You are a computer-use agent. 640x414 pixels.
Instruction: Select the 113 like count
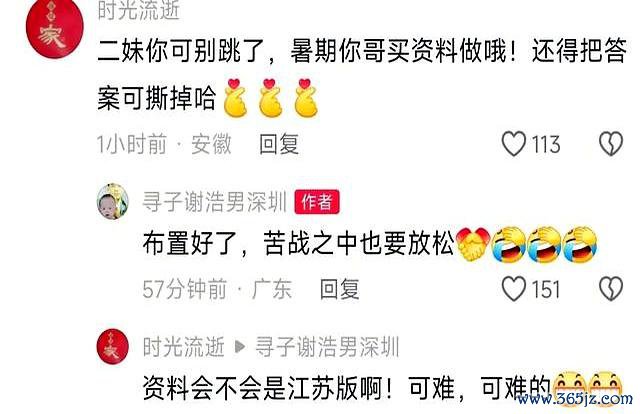pyautogui.click(x=546, y=144)
